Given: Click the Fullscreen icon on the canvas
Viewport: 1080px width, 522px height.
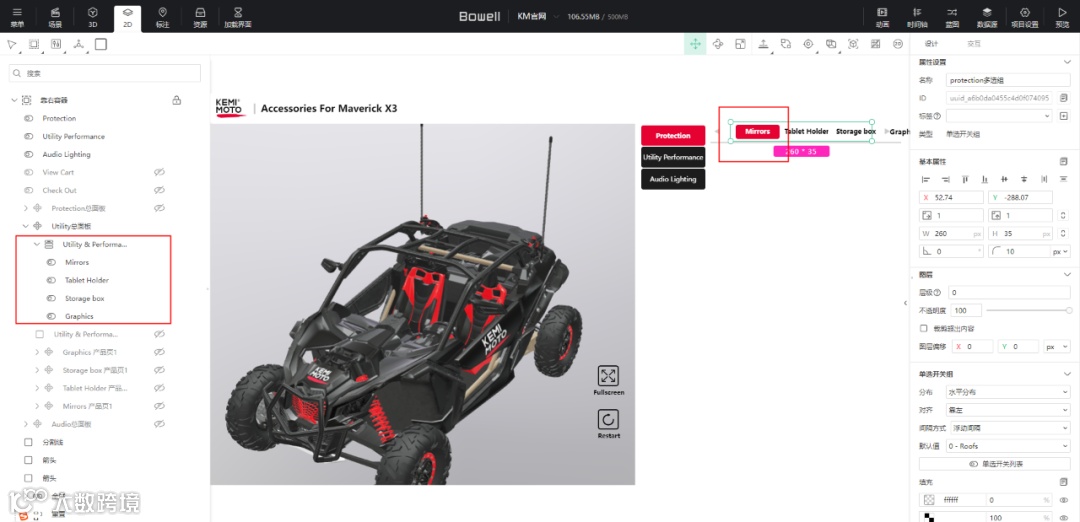Looking at the screenshot, I should click(x=608, y=375).
